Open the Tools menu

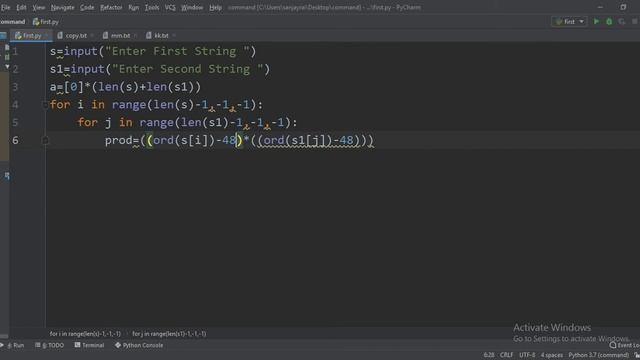tap(152, 7)
